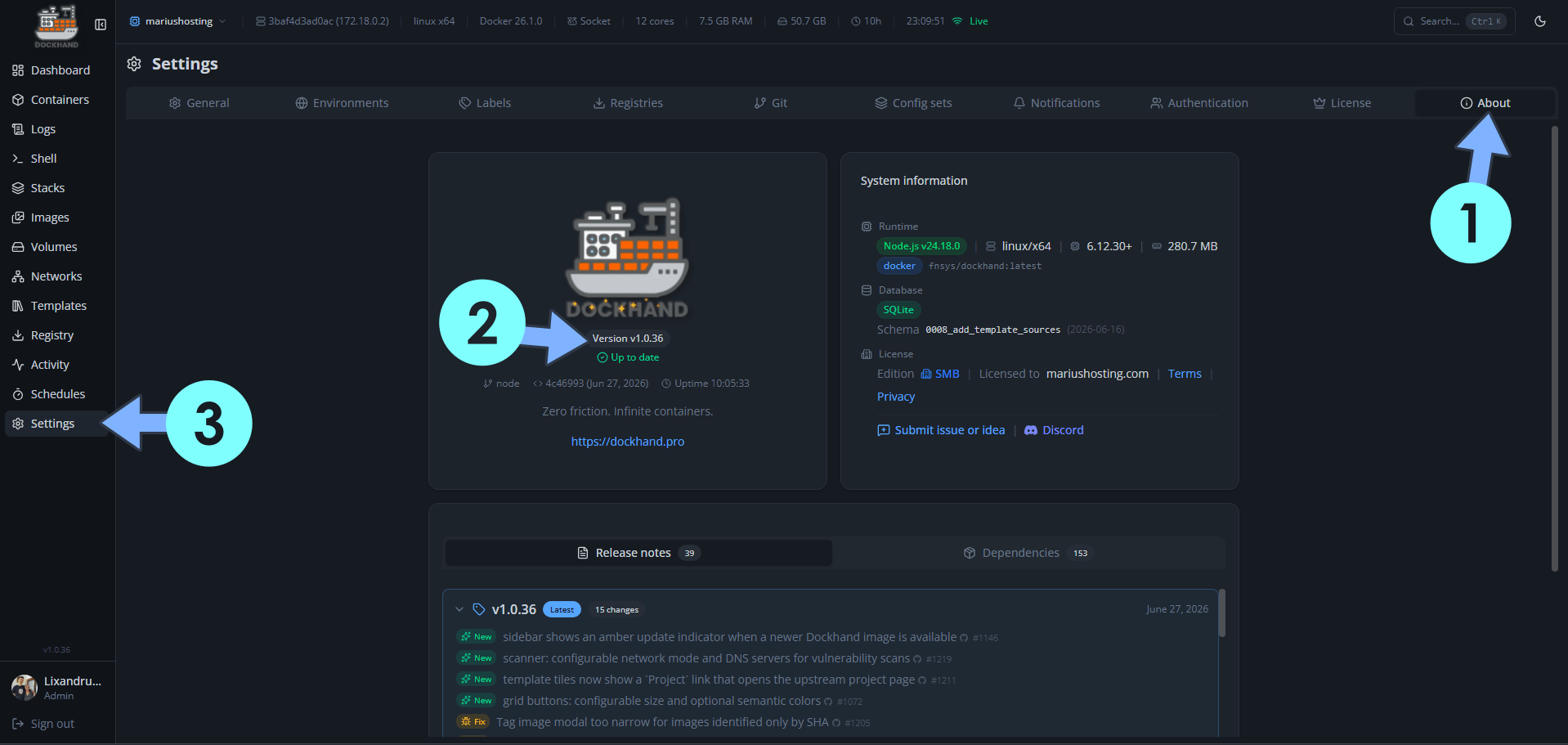Click Submit issue or idea link
The image size is (1568, 745).
coord(941,430)
